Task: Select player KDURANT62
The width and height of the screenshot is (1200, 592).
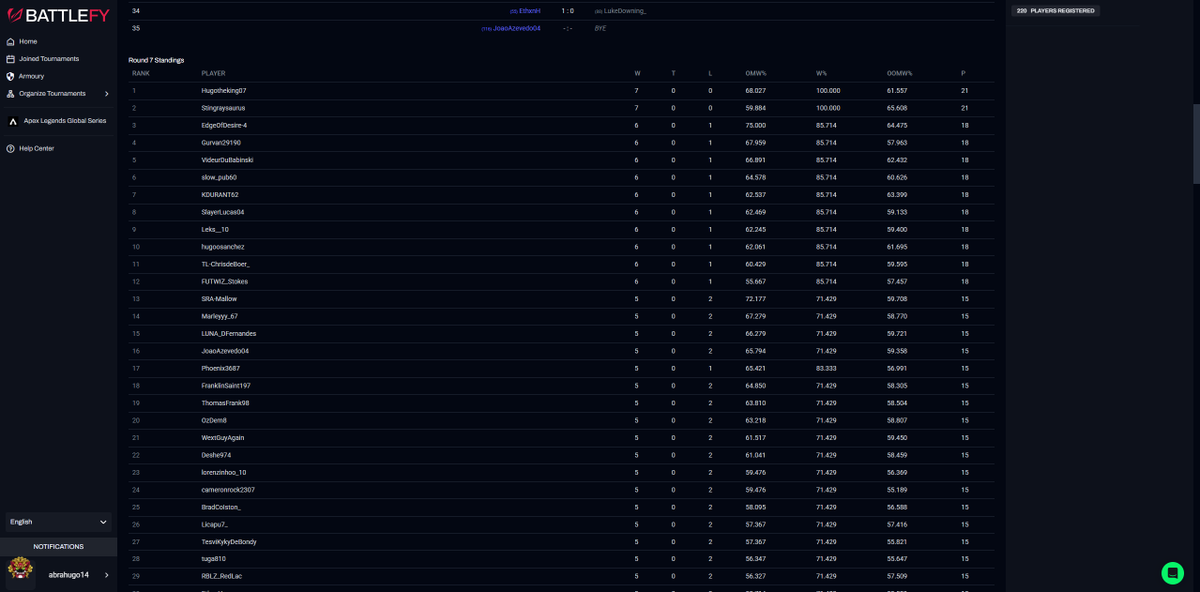Action: (220, 195)
